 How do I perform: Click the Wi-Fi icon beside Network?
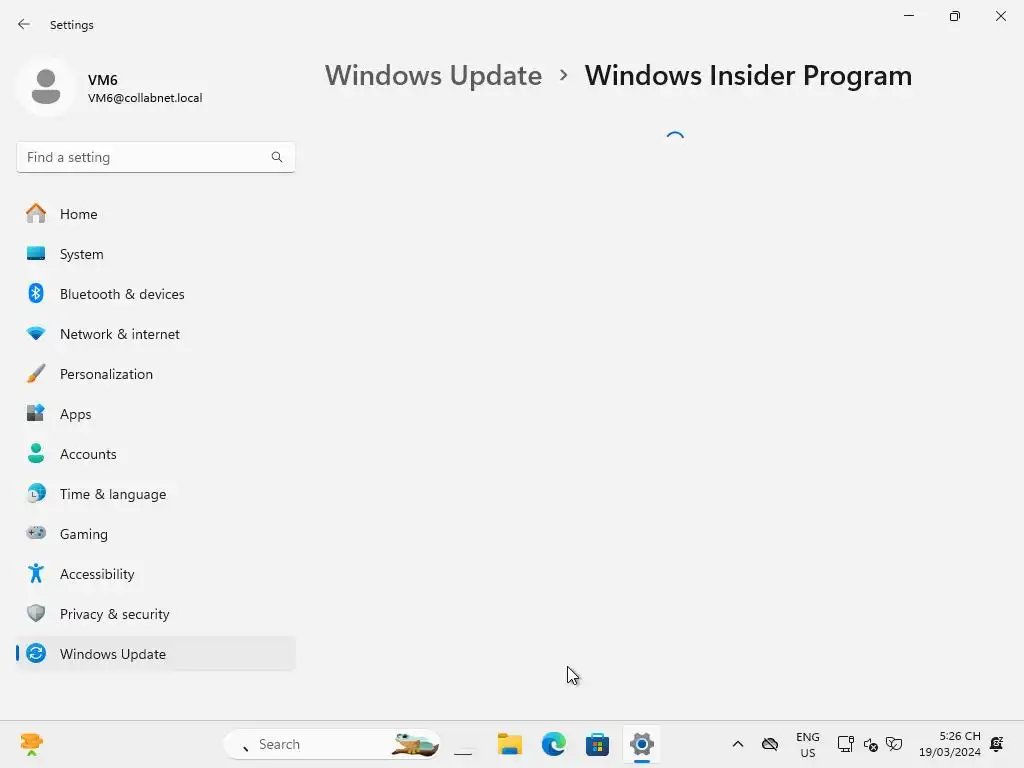pyautogui.click(x=36, y=334)
